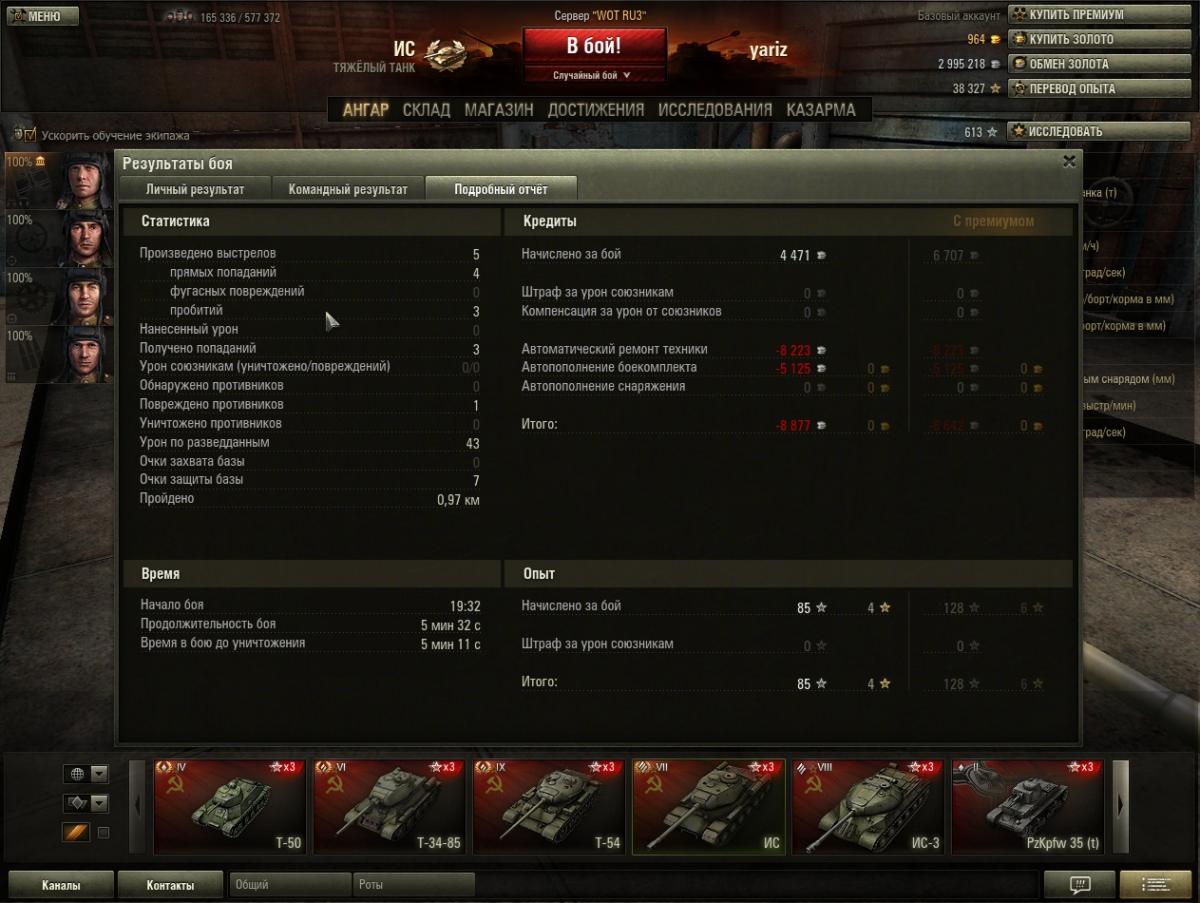Go to СКЛАД section
The image size is (1200, 903).
(x=426, y=110)
